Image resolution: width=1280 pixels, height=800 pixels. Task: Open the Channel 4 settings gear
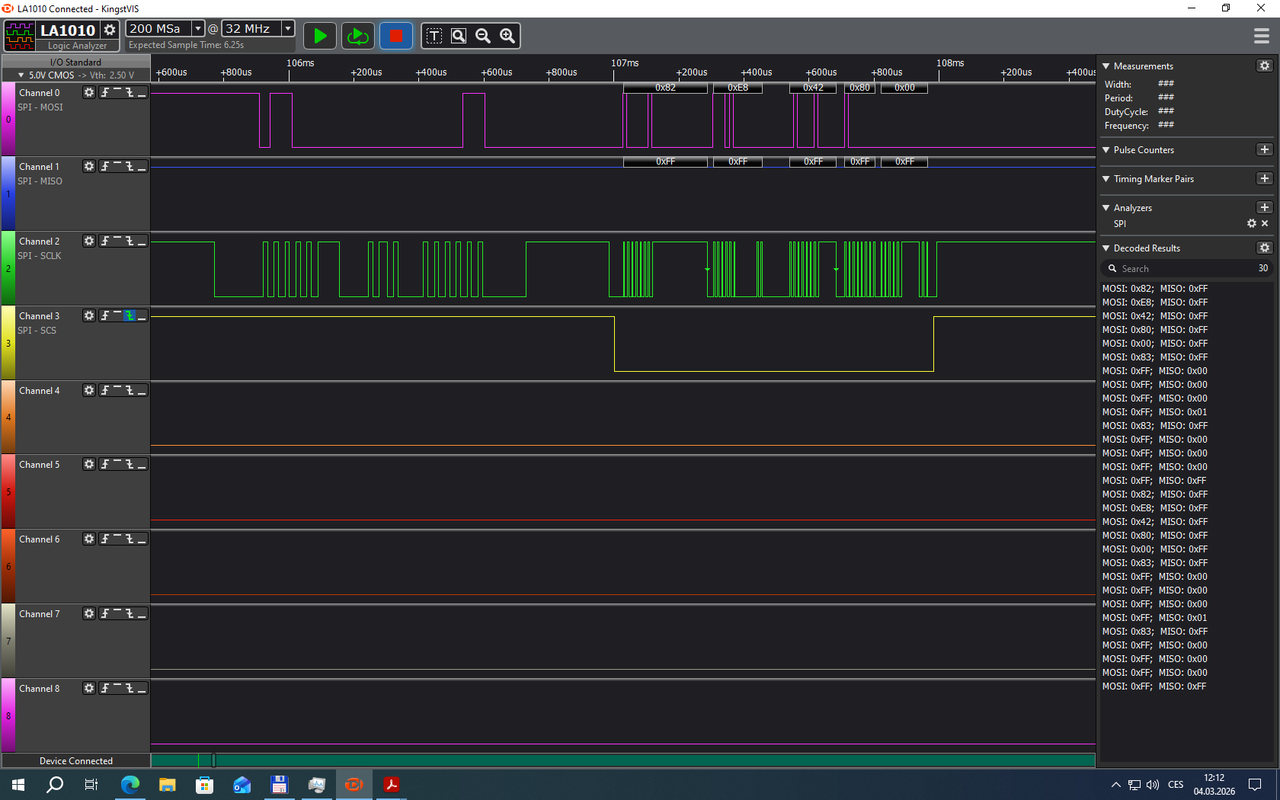coord(89,390)
